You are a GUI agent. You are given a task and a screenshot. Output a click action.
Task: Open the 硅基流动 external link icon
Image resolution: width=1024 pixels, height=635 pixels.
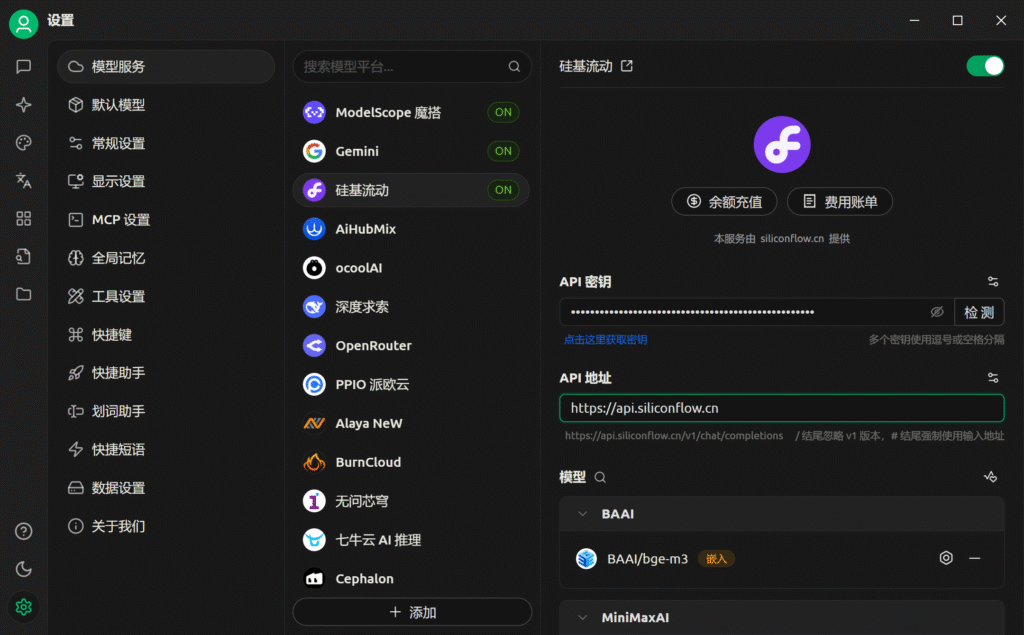(627, 66)
